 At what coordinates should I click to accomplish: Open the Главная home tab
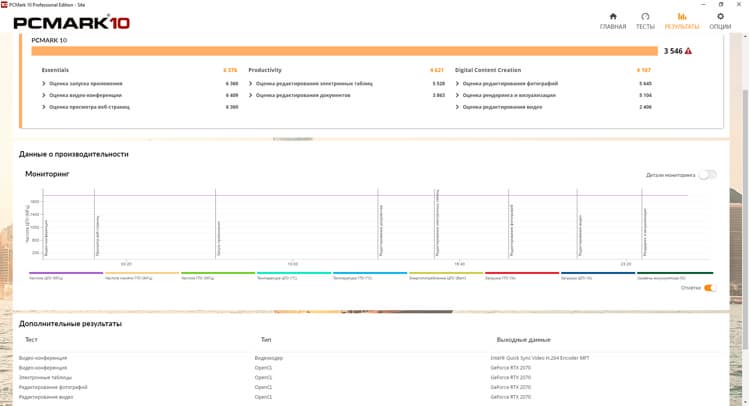[613, 21]
